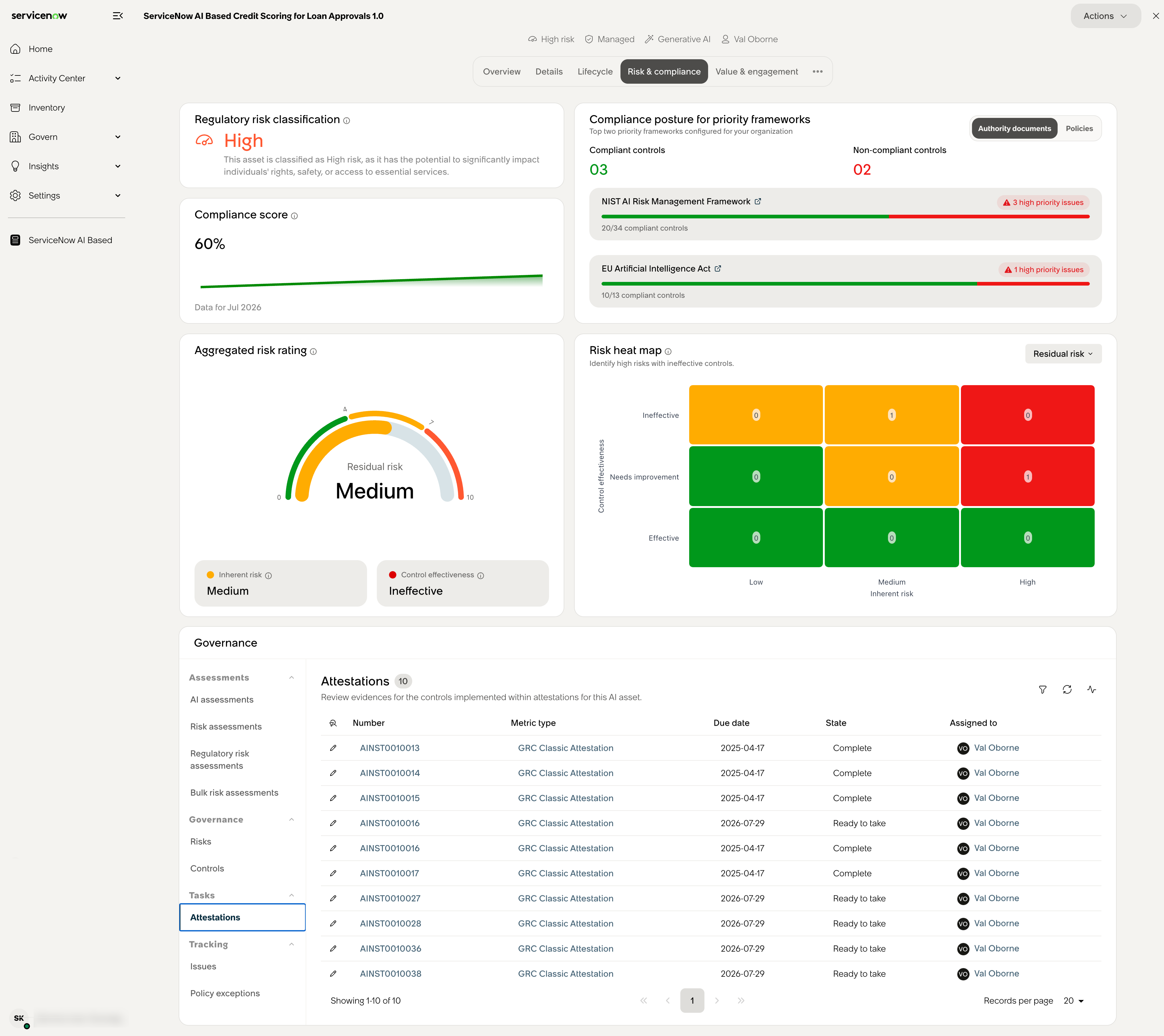Click info icon next to Regulatory risk classification
The image size is (1164, 1036).
pyautogui.click(x=347, y=121)
